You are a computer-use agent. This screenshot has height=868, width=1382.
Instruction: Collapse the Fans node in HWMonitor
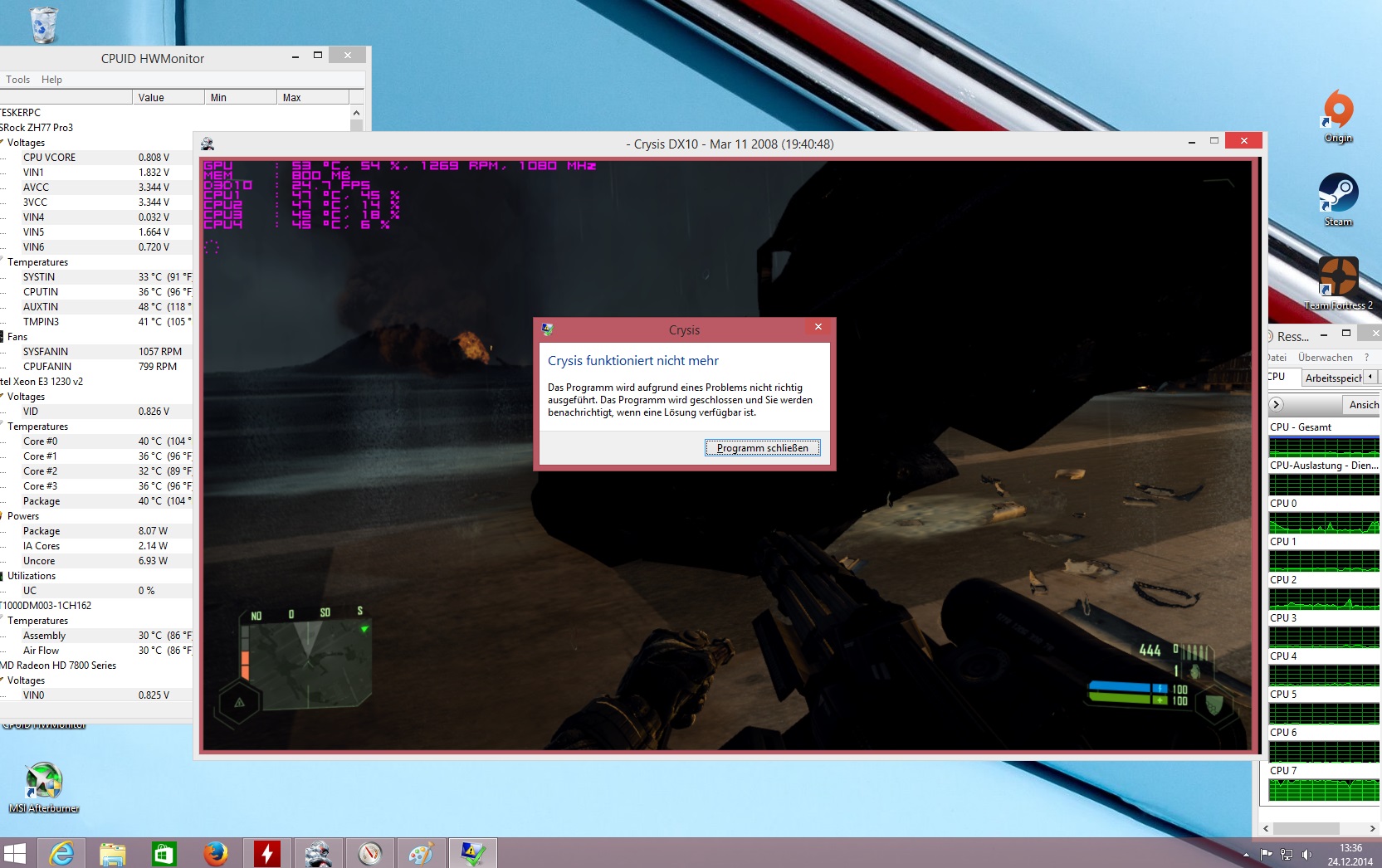coord(2,337)
